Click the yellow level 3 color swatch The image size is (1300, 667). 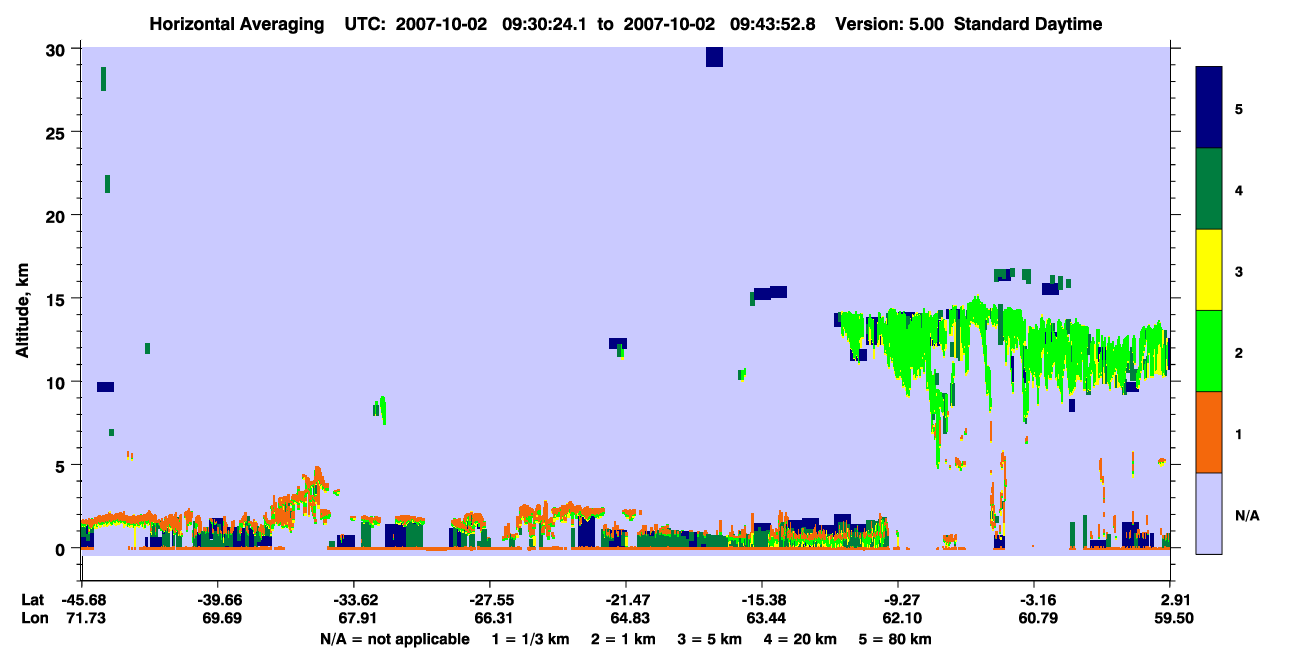coord(1209,270)
